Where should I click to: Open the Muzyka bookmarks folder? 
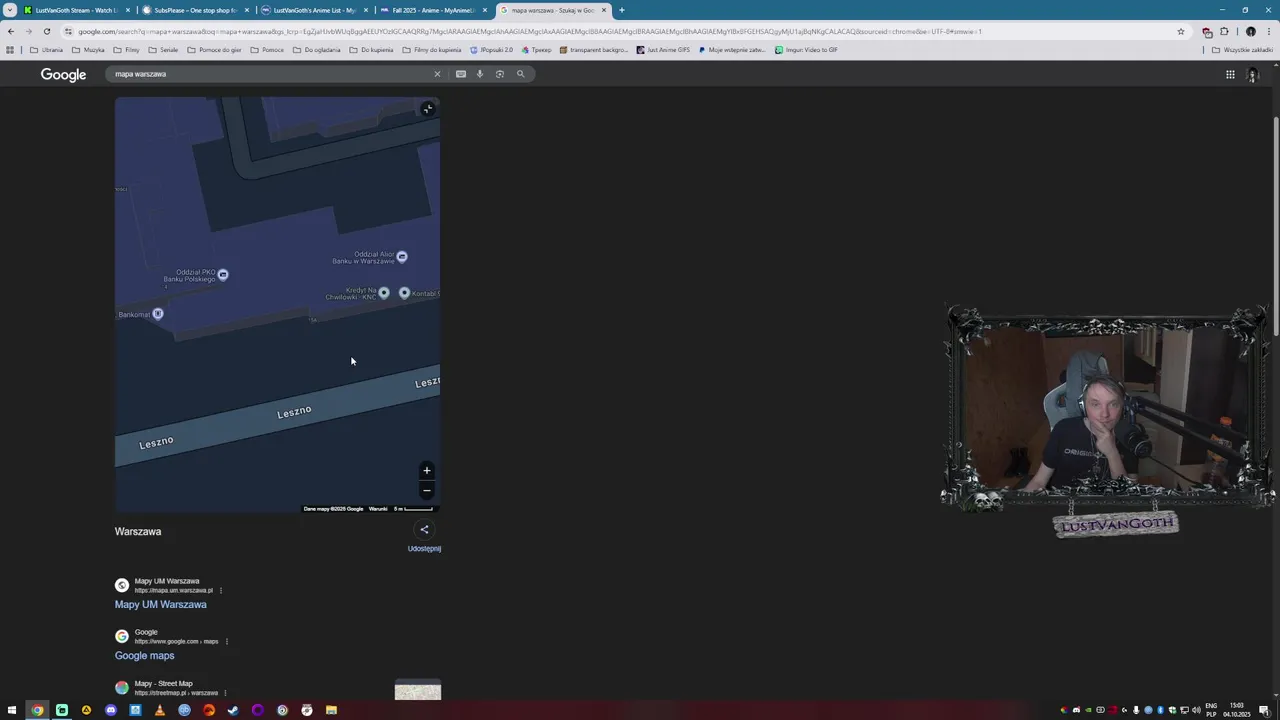[x=88, y=50]
